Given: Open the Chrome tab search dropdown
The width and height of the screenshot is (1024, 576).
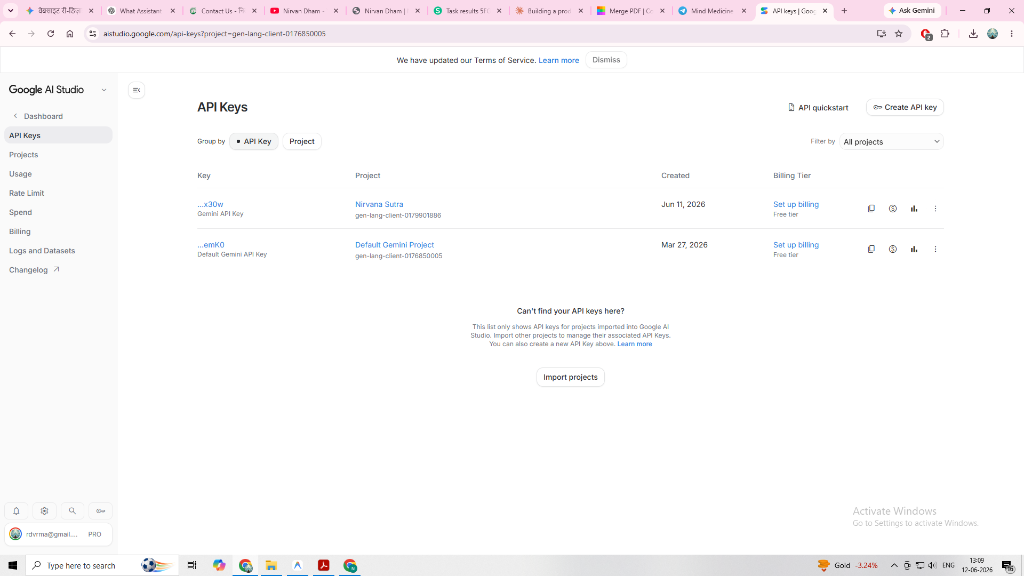Looking at the screenshot, I should pos(10,10).
